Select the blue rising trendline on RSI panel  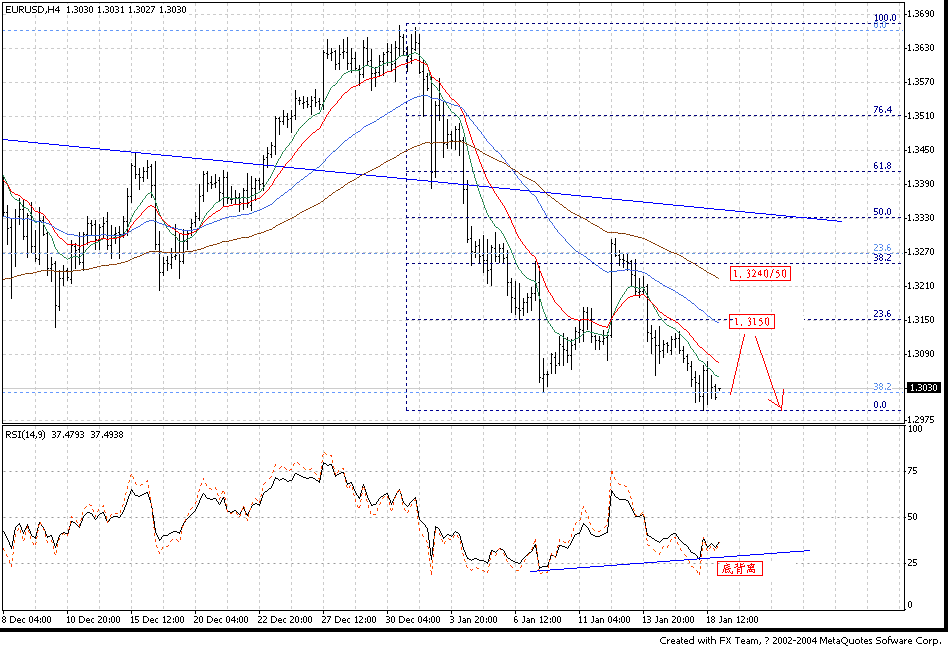(670, 560)
